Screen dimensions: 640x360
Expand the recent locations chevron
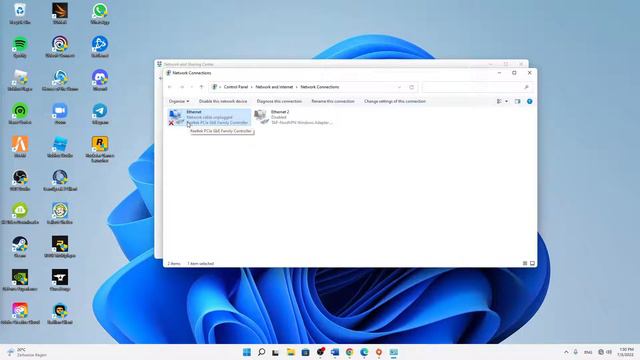pos(192,87)
